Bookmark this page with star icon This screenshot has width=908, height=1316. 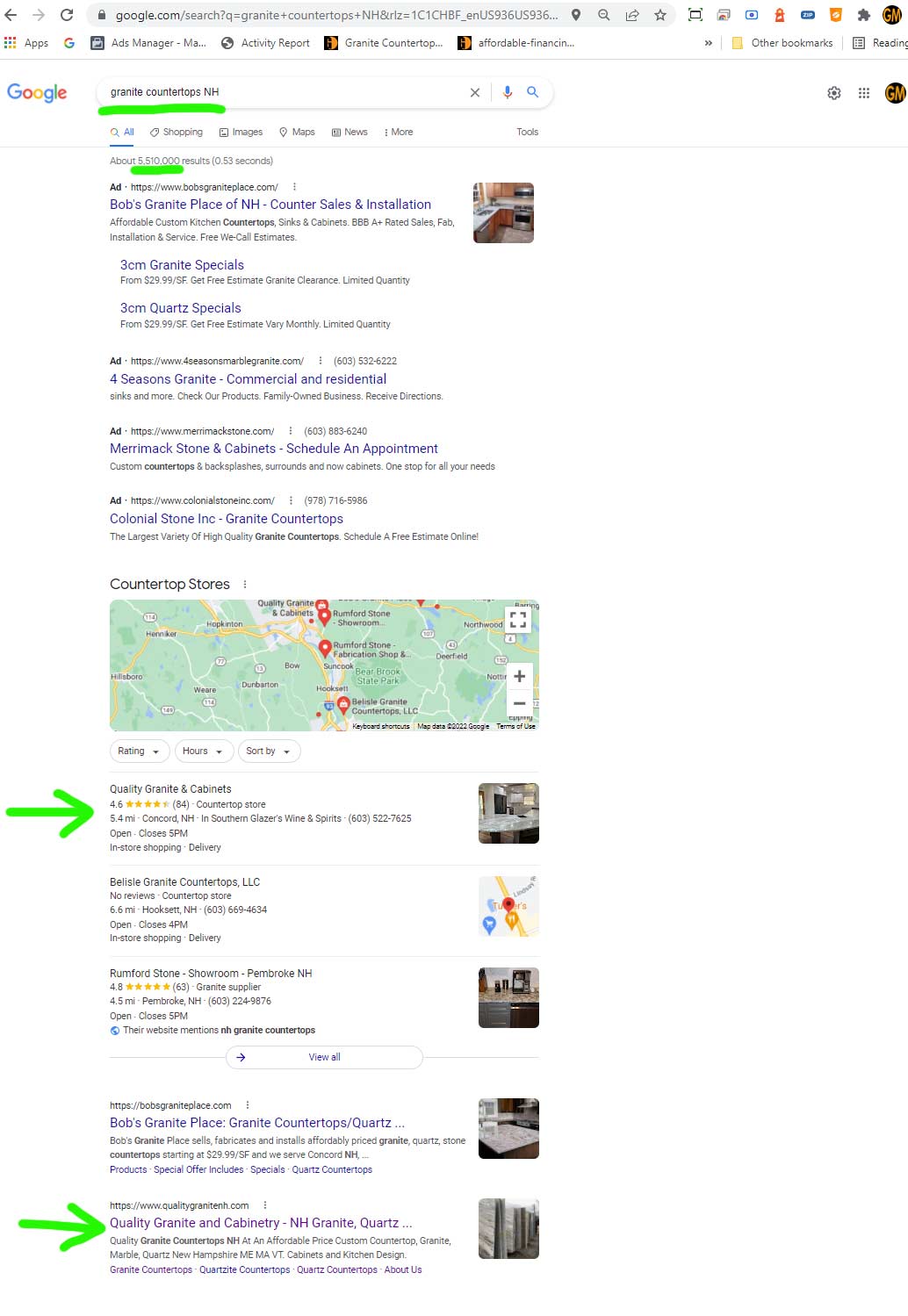point(660,15)
